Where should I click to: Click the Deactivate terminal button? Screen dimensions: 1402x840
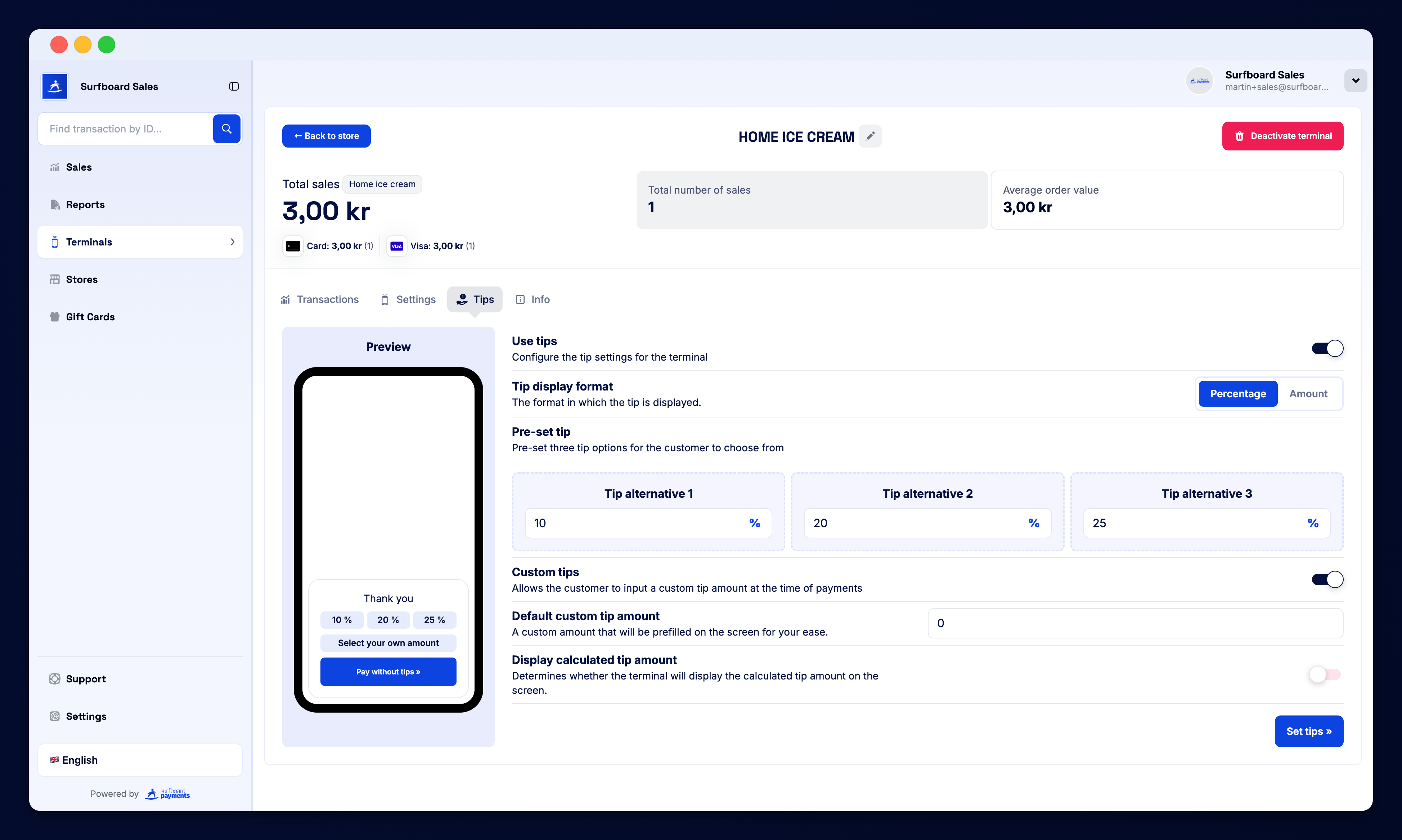coord(1282,135)
